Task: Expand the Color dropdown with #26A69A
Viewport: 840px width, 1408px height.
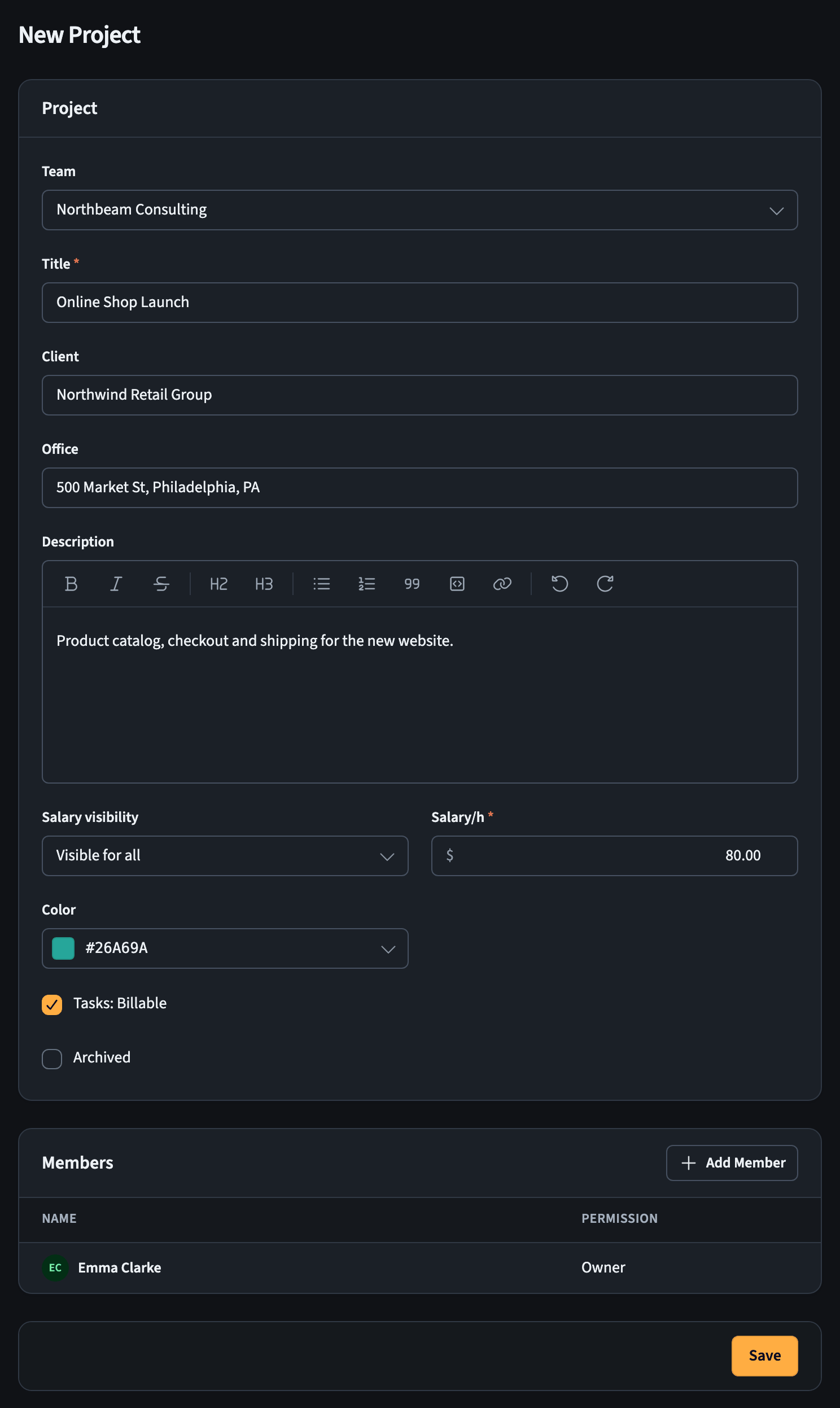Action: [225, 948]
